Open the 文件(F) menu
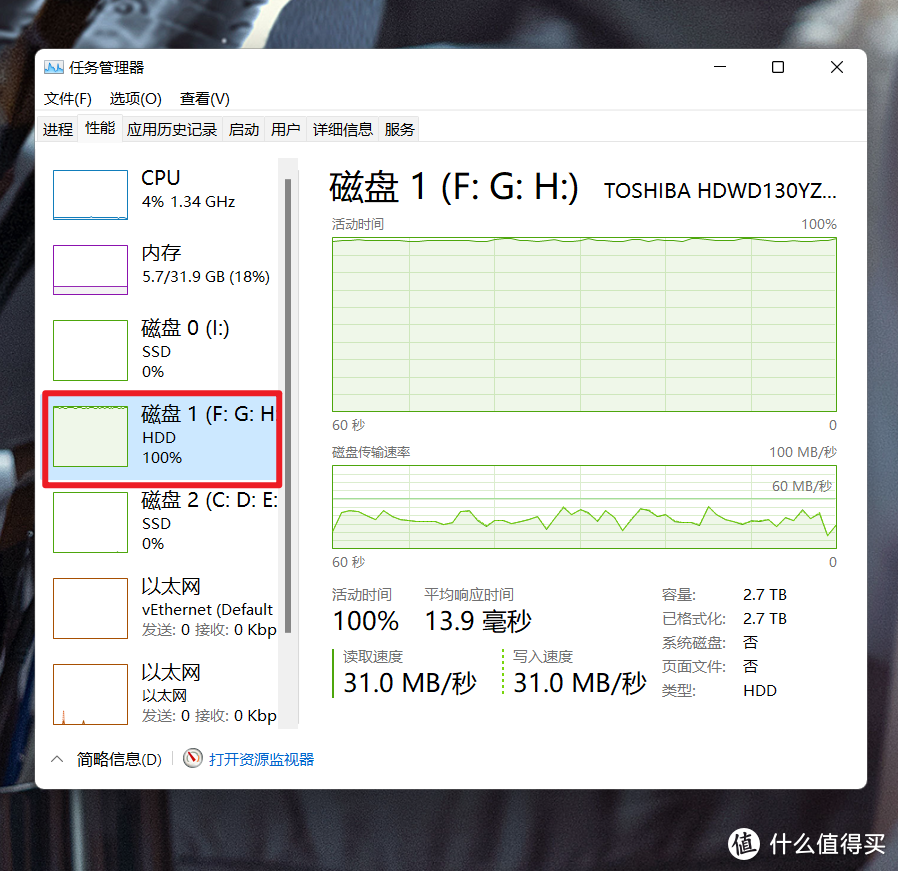This screenshot has height=871, width=898. [x=66, y=99]
